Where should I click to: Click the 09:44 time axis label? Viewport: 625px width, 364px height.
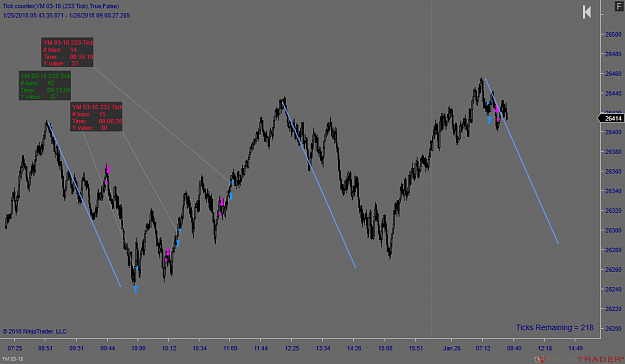(x=108, y=348)
